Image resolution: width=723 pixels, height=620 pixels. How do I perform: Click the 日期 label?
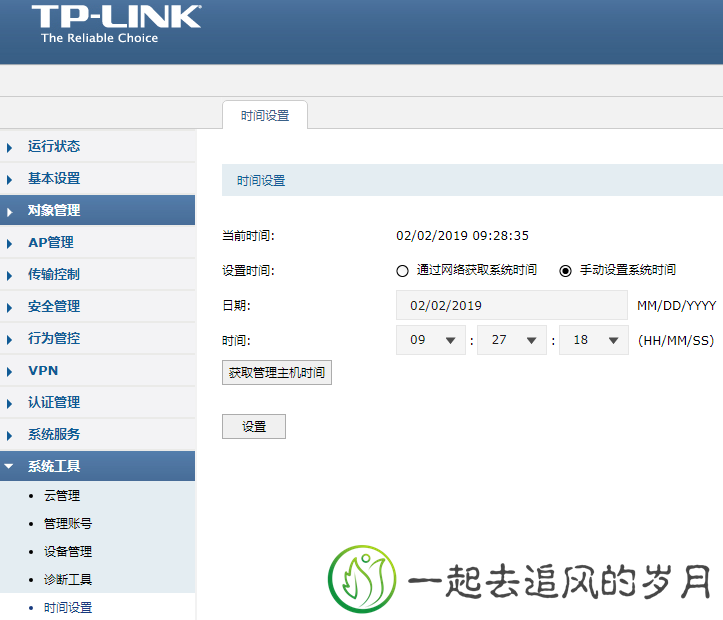pos(236,305)
